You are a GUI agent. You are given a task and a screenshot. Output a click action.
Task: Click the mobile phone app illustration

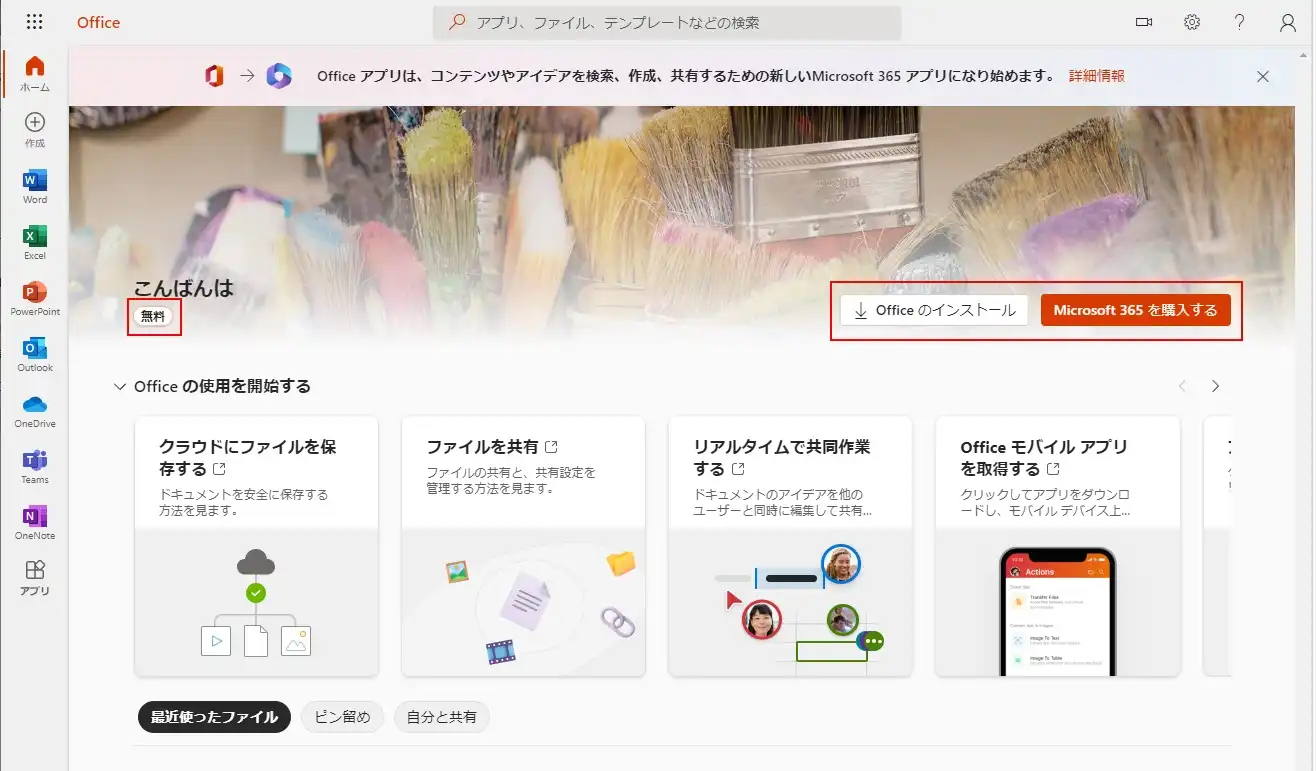[x=1058, y=602]
